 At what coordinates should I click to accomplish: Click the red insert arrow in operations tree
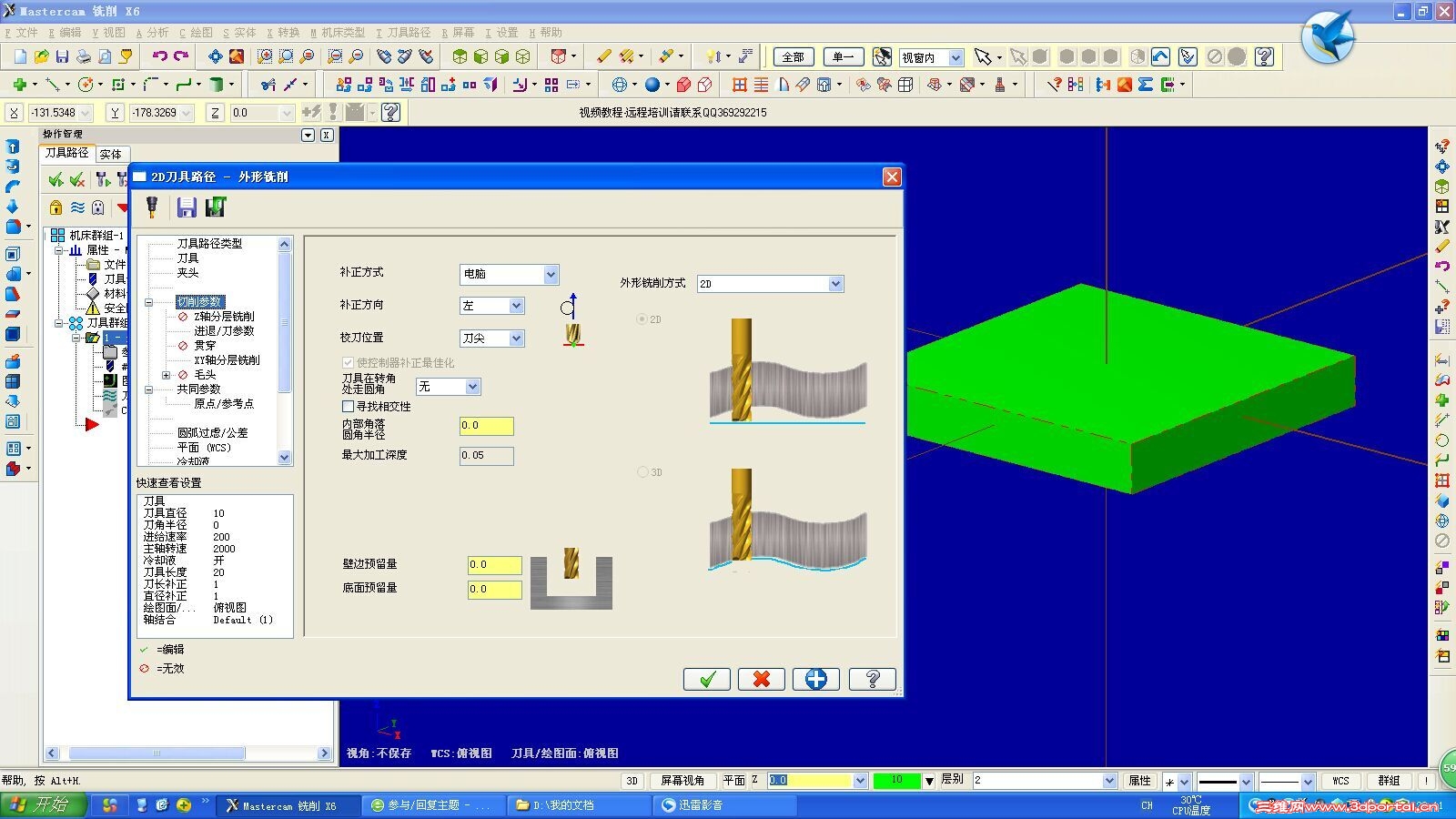(x=92, y=424)
